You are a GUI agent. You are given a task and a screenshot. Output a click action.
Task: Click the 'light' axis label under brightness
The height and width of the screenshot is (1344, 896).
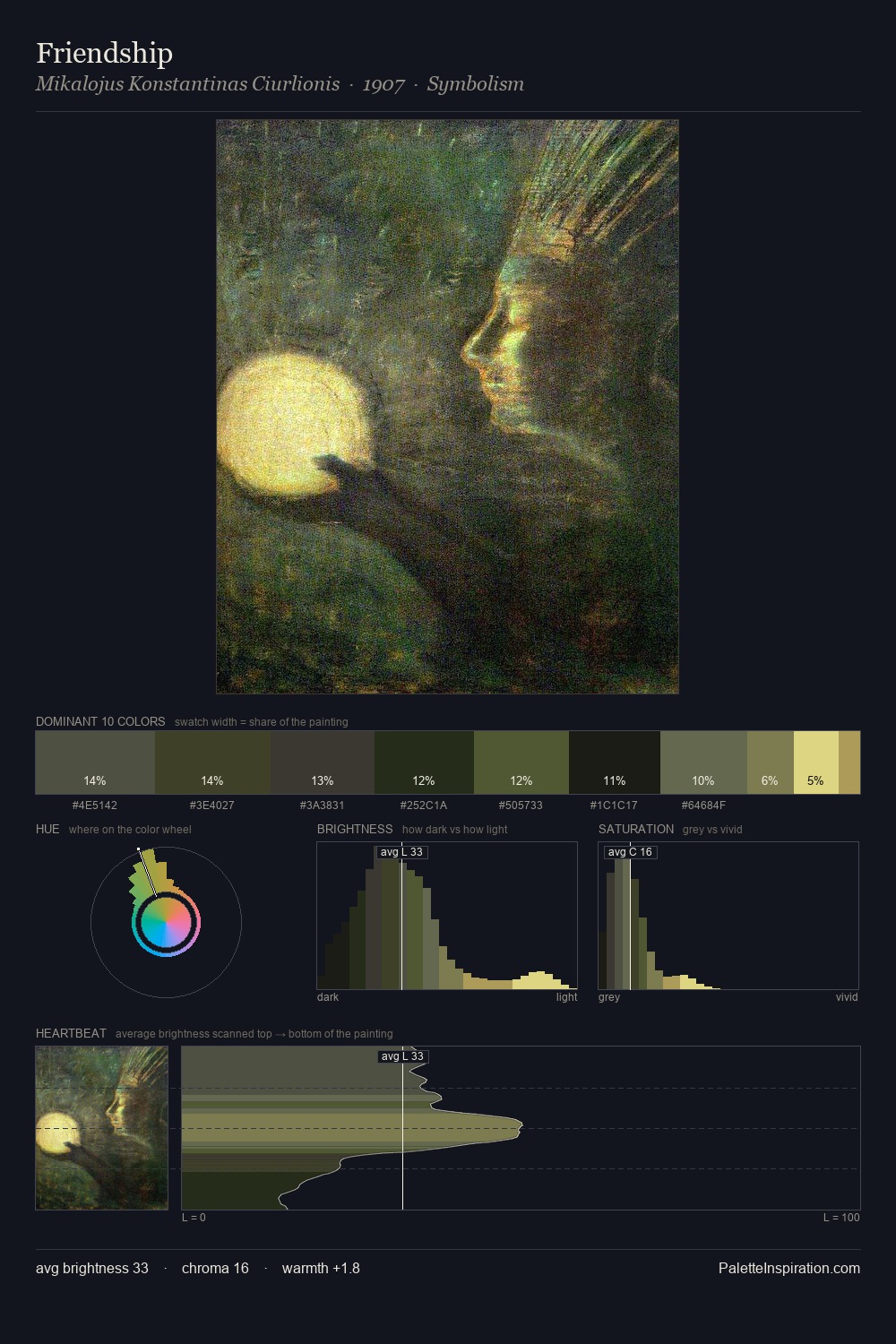(x=566, y=997)
